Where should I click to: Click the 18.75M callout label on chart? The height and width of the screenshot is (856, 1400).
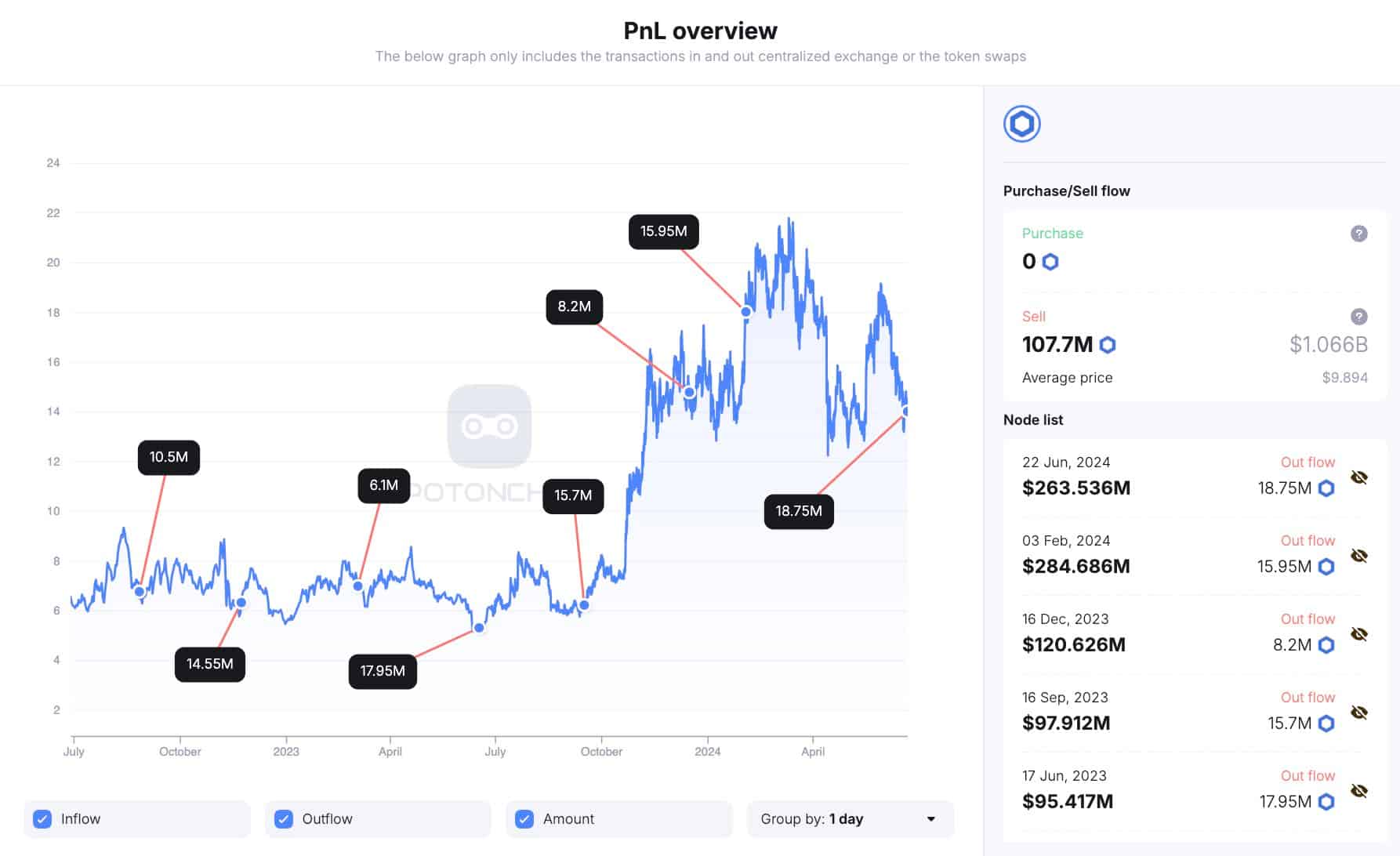[x=798, y=510]
